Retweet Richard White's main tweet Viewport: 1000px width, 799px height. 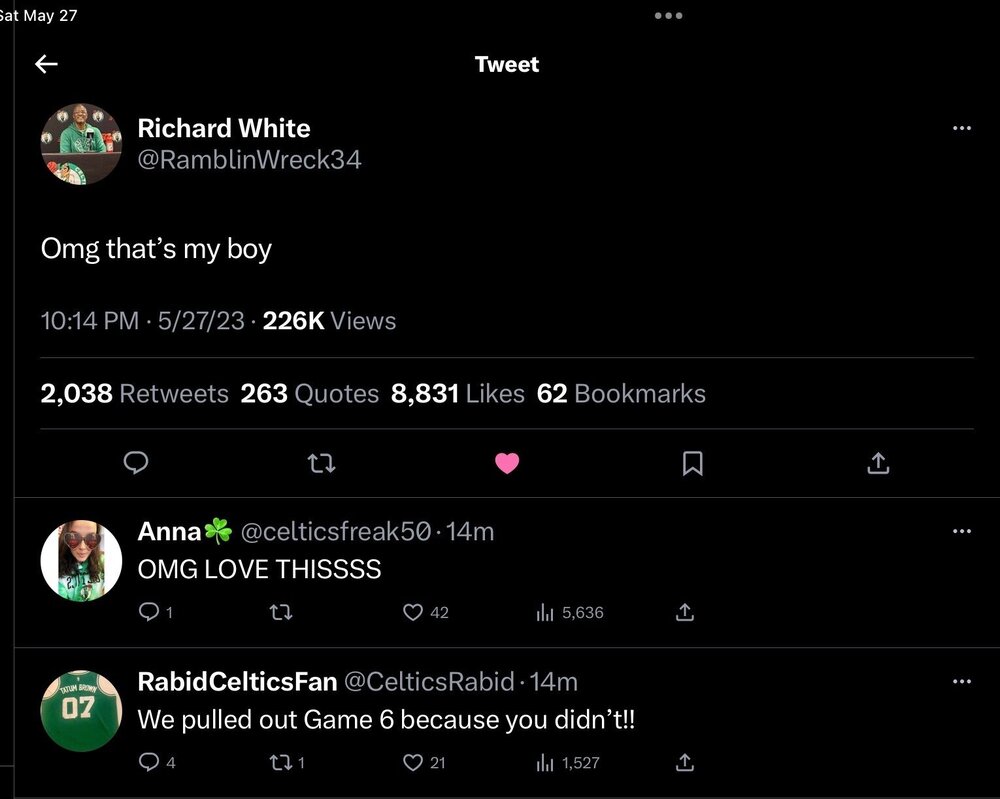click(321, 462)
